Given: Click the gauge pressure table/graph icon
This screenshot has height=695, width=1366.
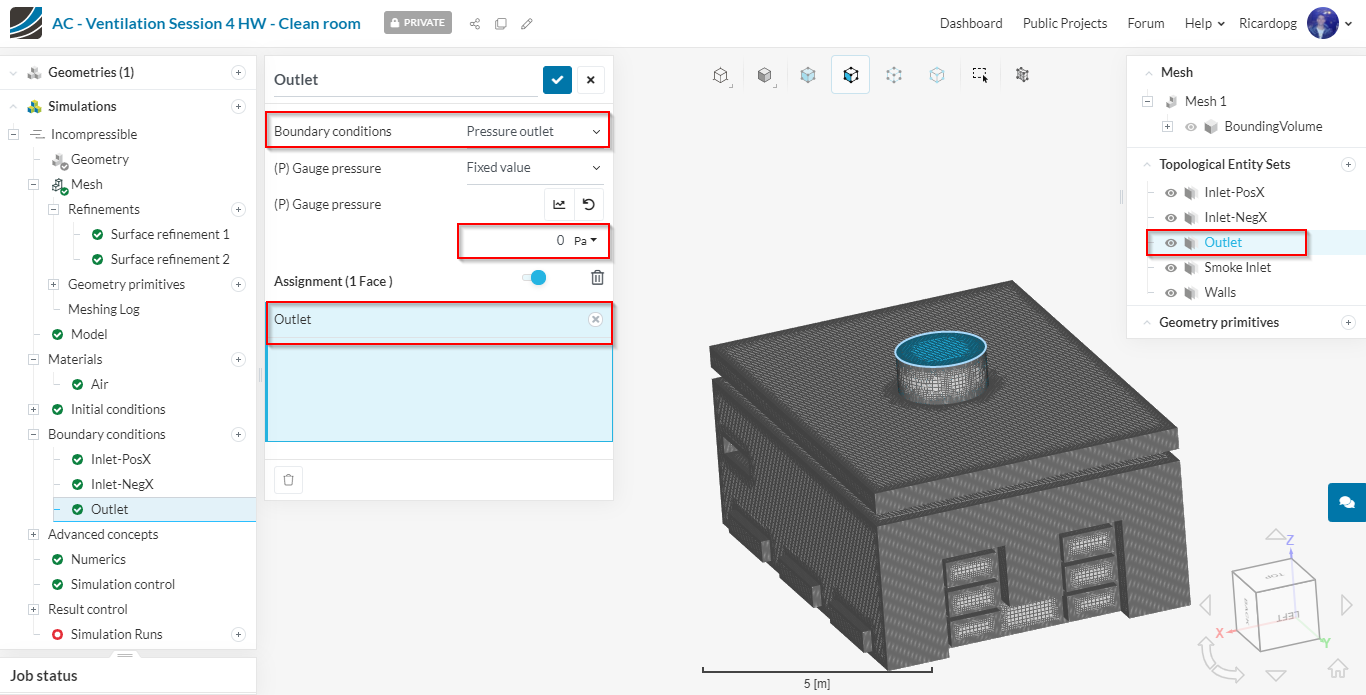Looking at the screenshot, I should pos(559,204).
